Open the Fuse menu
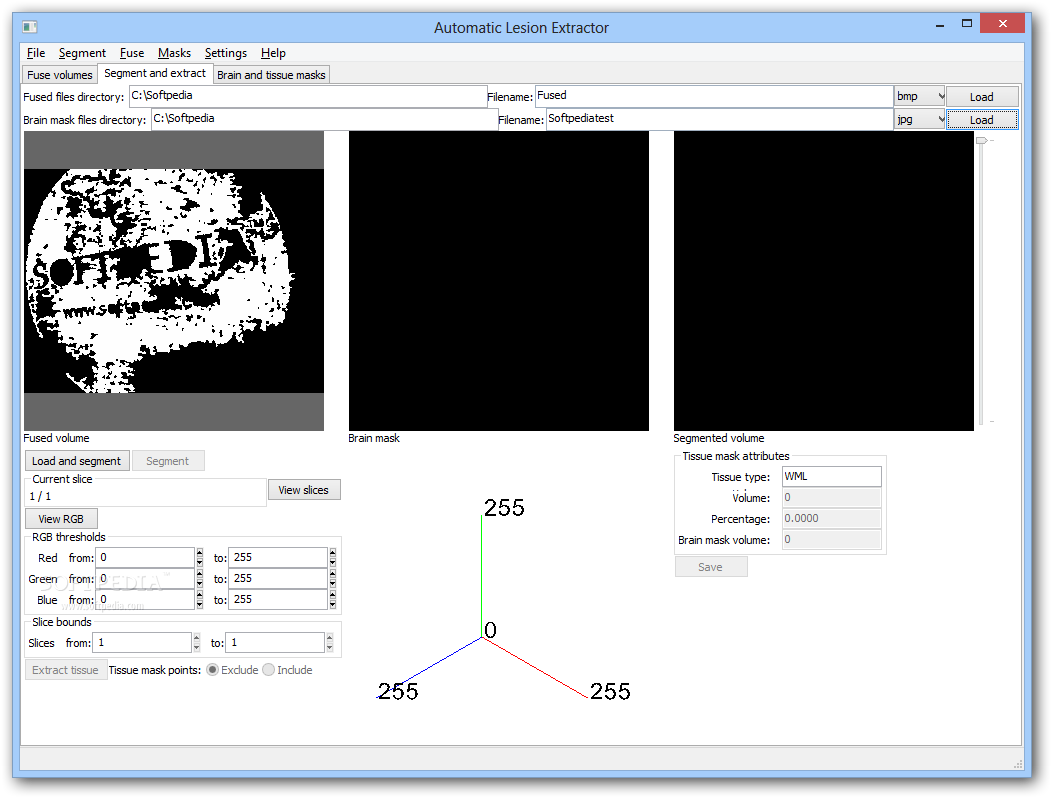The image size is (1052, 798). click(x=132, y=53)
